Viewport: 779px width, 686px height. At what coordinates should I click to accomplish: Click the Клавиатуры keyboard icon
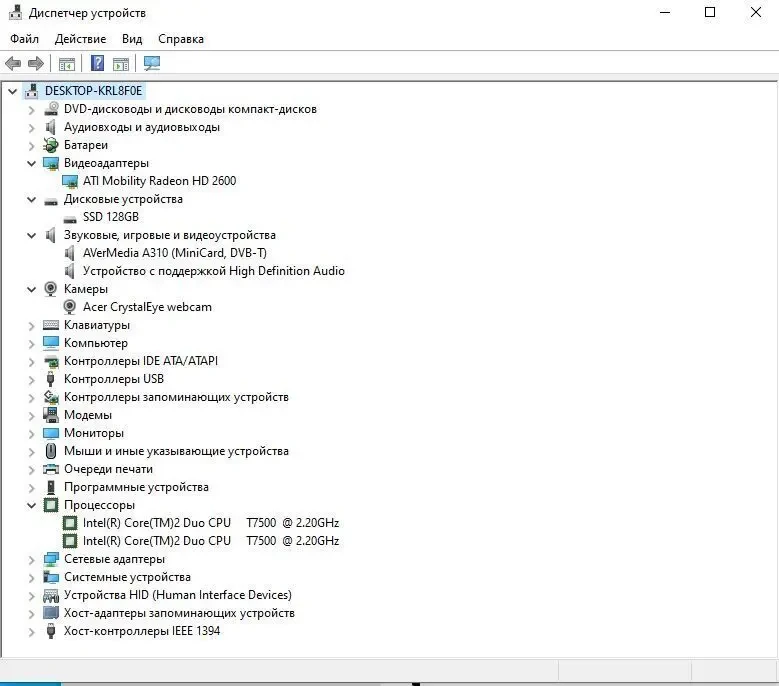51,325
